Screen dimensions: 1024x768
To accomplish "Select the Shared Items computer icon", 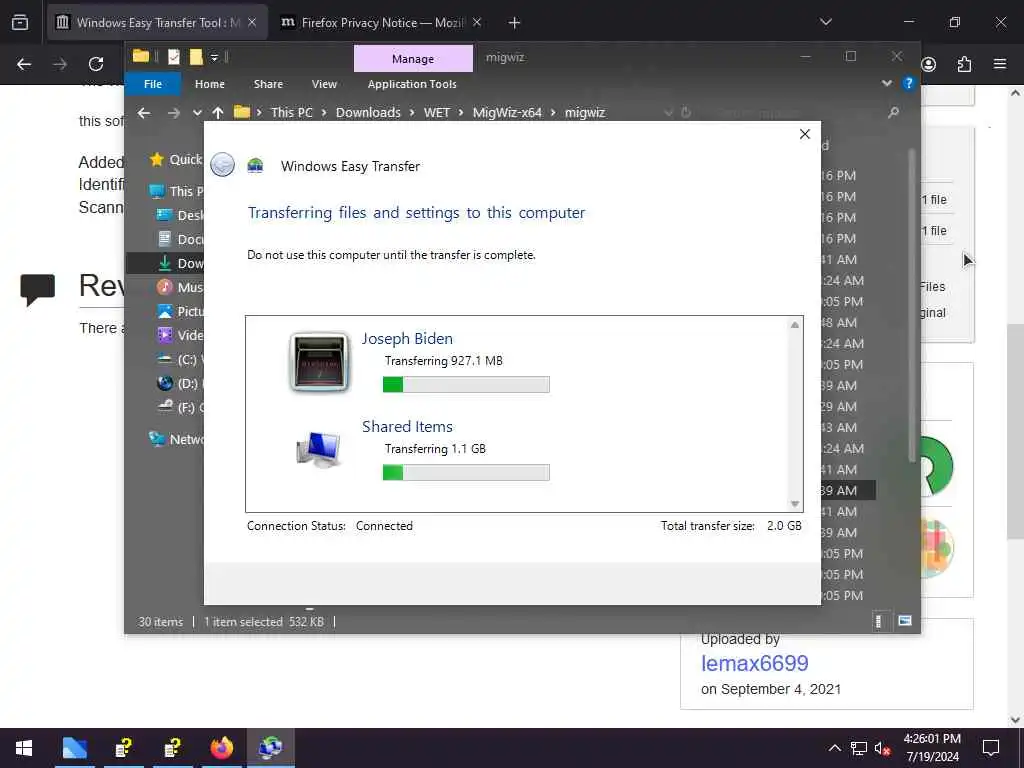I will coord(318,449).
